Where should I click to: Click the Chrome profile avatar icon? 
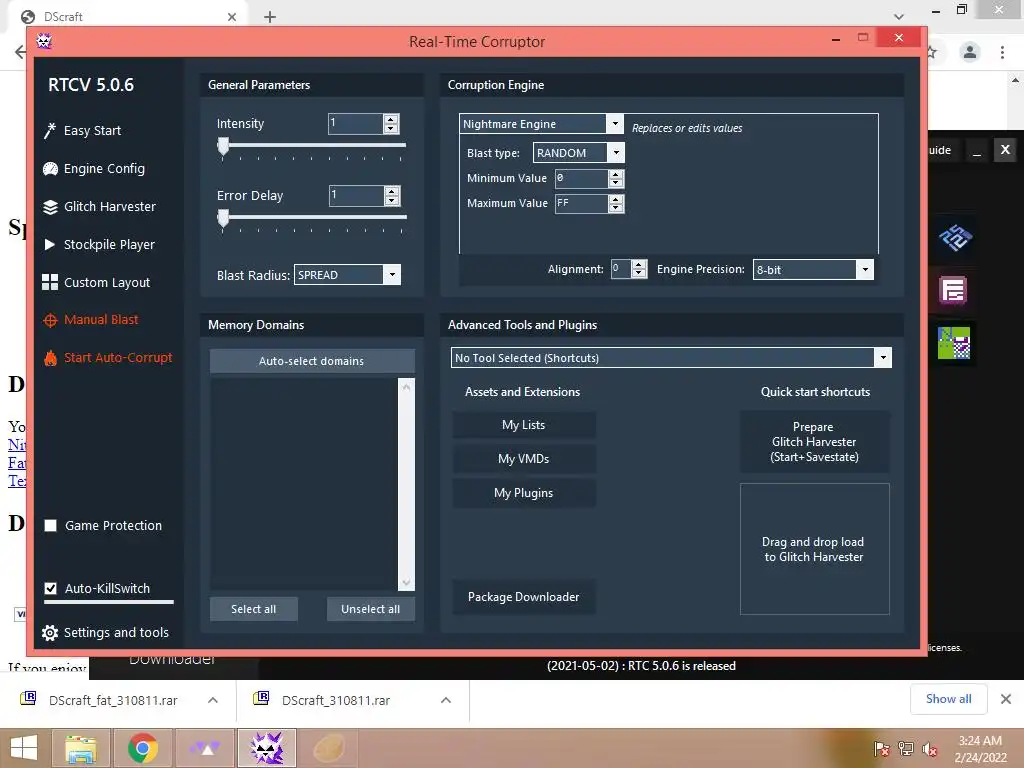coord(970,52)
